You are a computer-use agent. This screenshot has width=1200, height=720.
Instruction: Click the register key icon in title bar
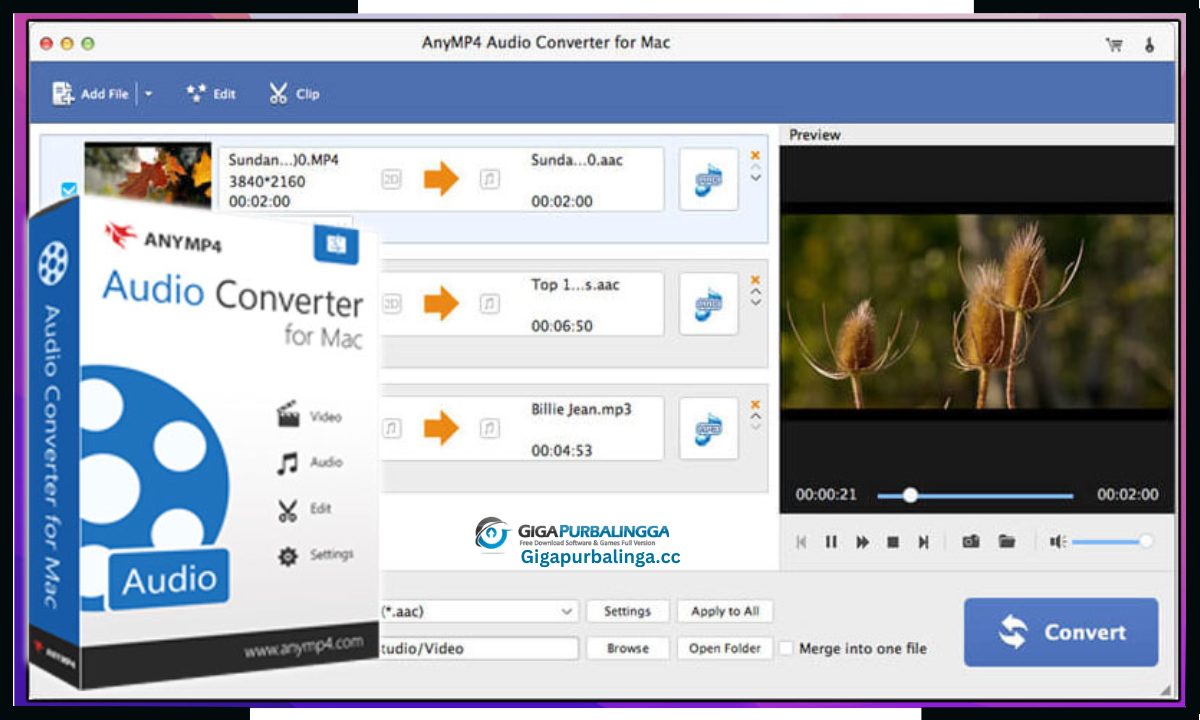coord(1149,44)
